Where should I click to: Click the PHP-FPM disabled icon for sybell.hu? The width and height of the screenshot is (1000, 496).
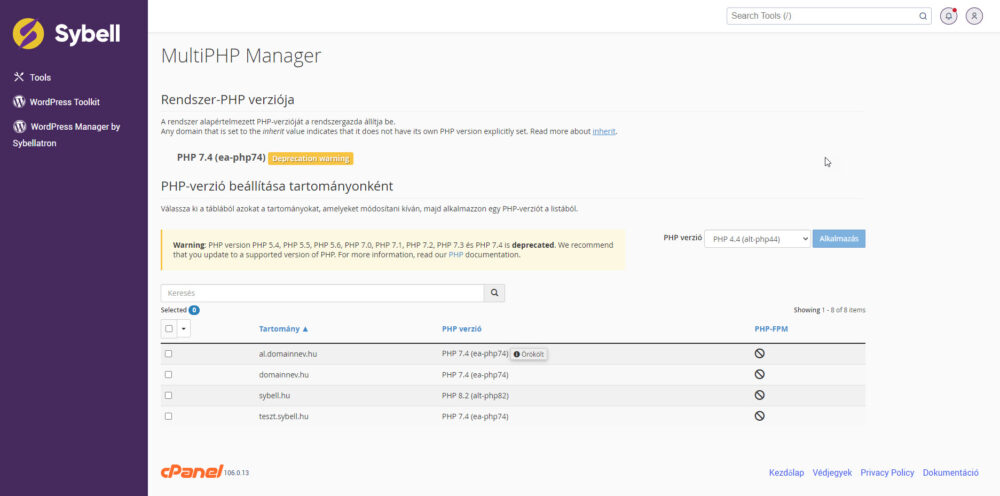[759, 395]
